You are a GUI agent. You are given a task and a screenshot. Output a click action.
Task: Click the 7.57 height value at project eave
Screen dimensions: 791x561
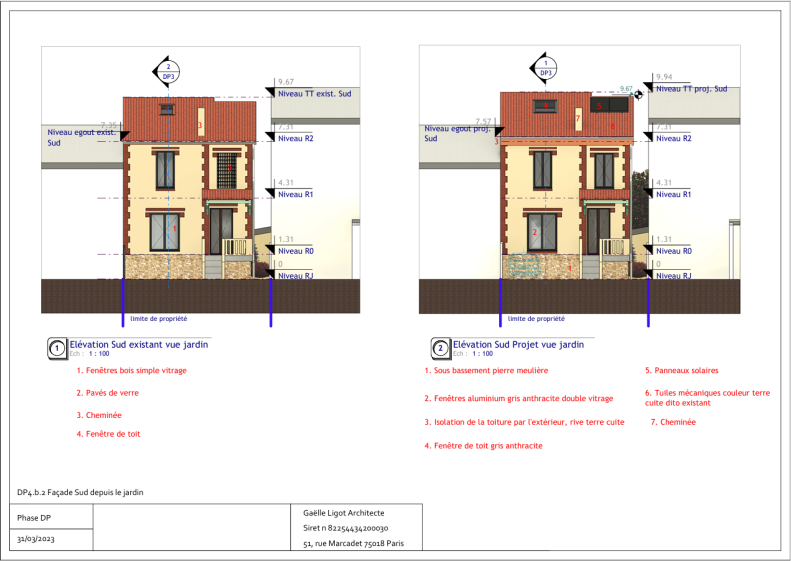click(x=483, y=122)
